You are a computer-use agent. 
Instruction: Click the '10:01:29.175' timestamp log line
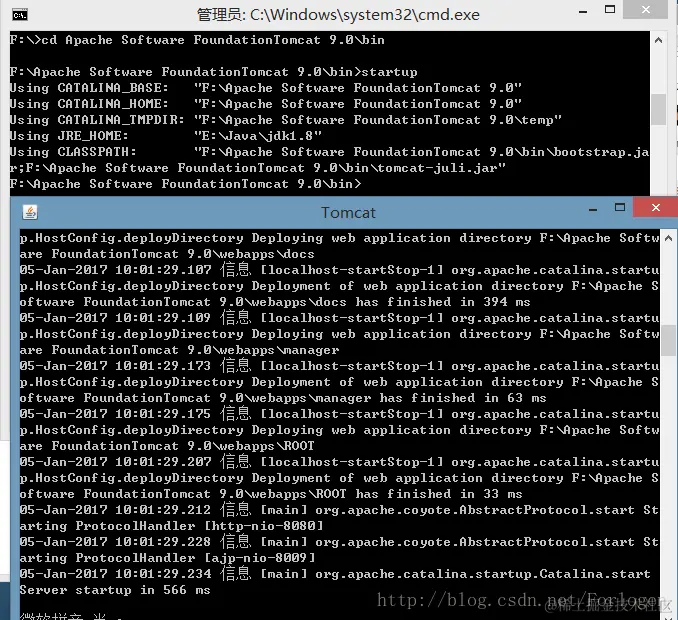pos(339,414)
